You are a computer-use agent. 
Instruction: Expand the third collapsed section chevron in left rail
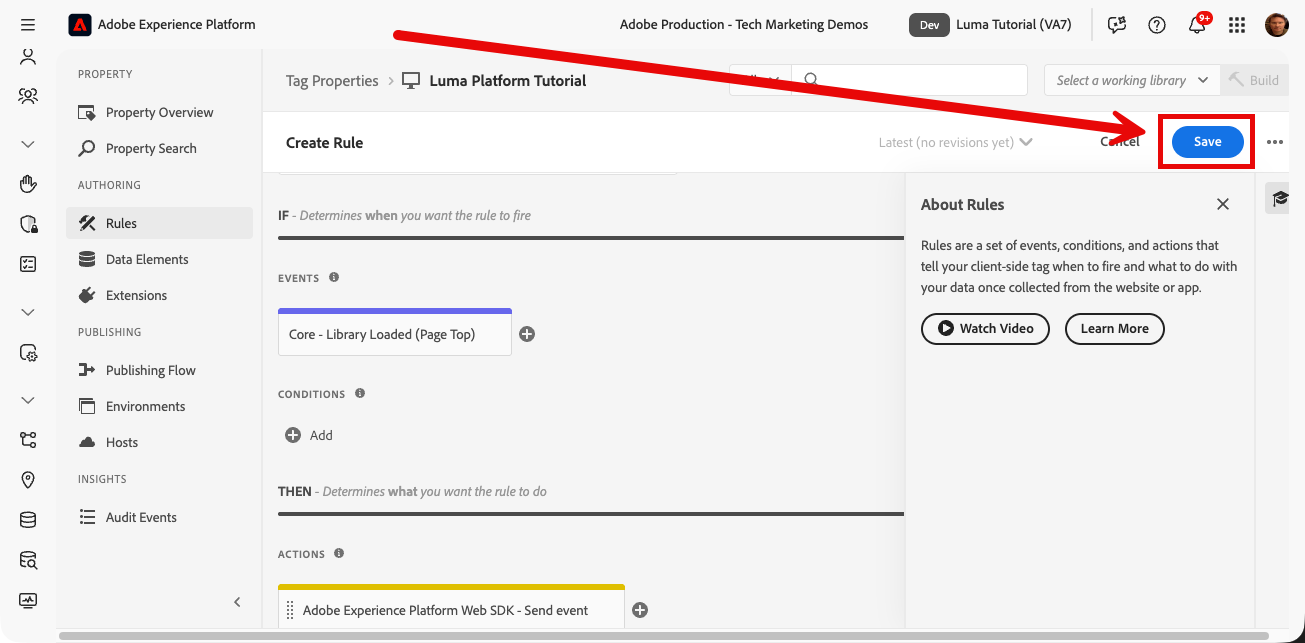pyautogui.click(x=28, y=400)
